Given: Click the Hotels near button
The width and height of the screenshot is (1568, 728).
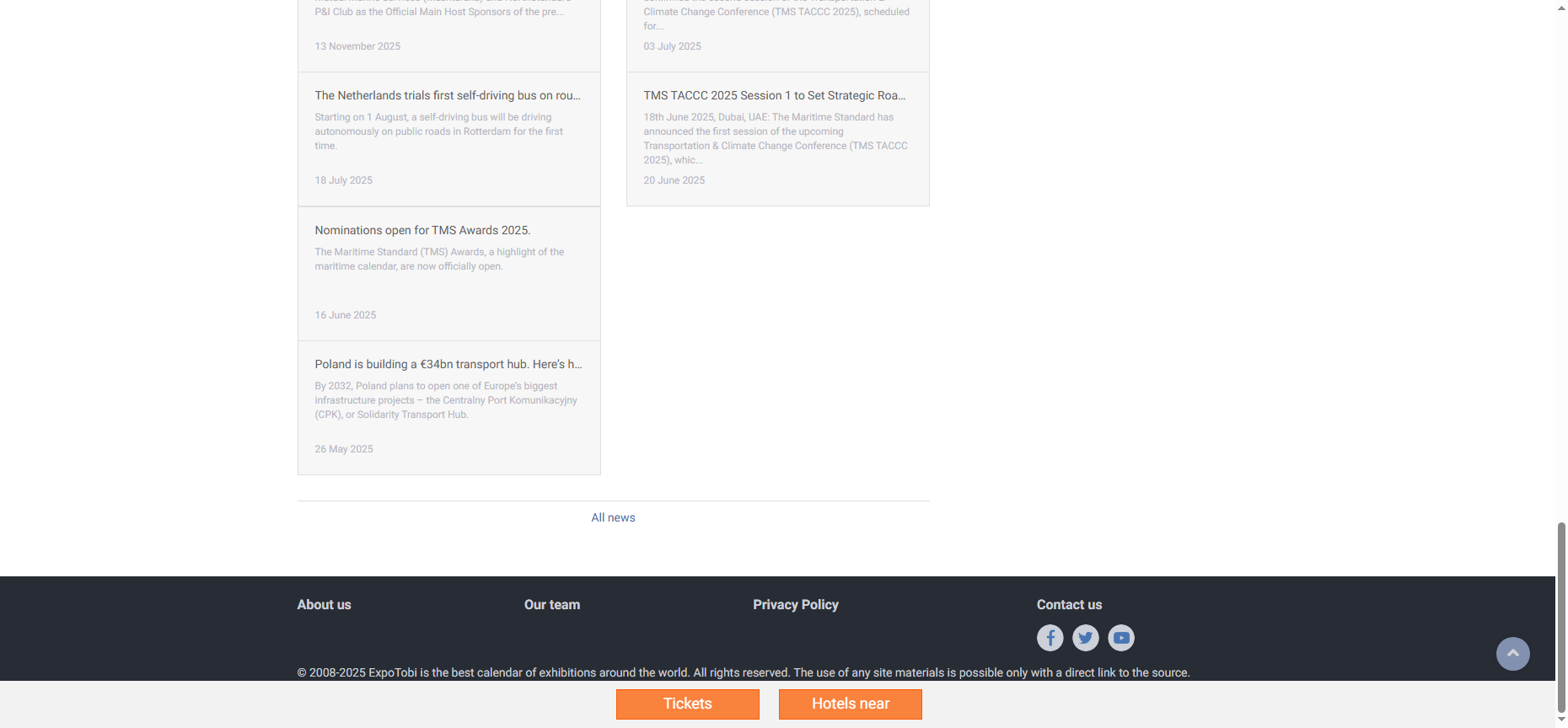Looking at the screenshot, I should tap(850, 704).
